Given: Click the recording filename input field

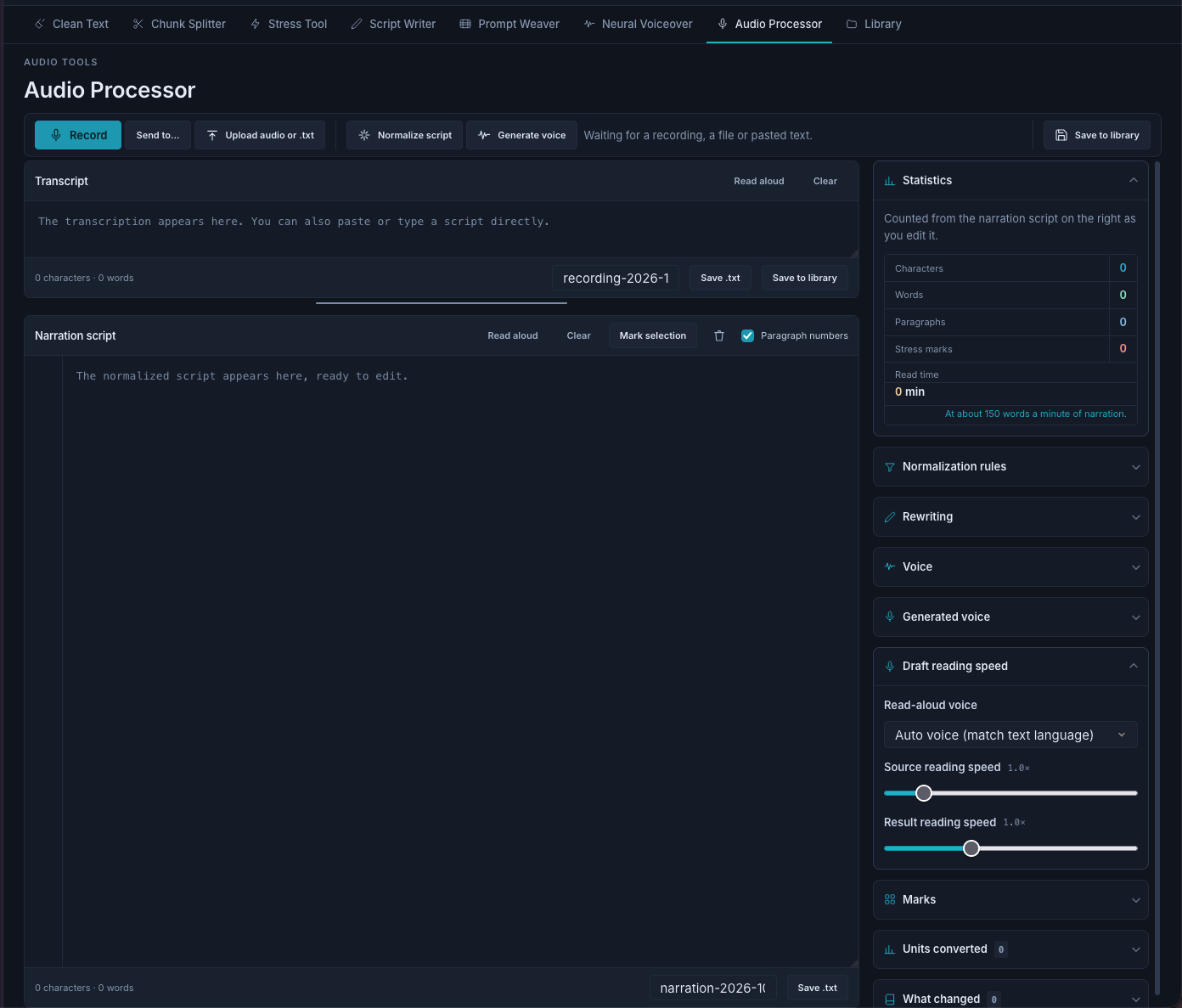Looking at the screenshot, I should [616, 278].
